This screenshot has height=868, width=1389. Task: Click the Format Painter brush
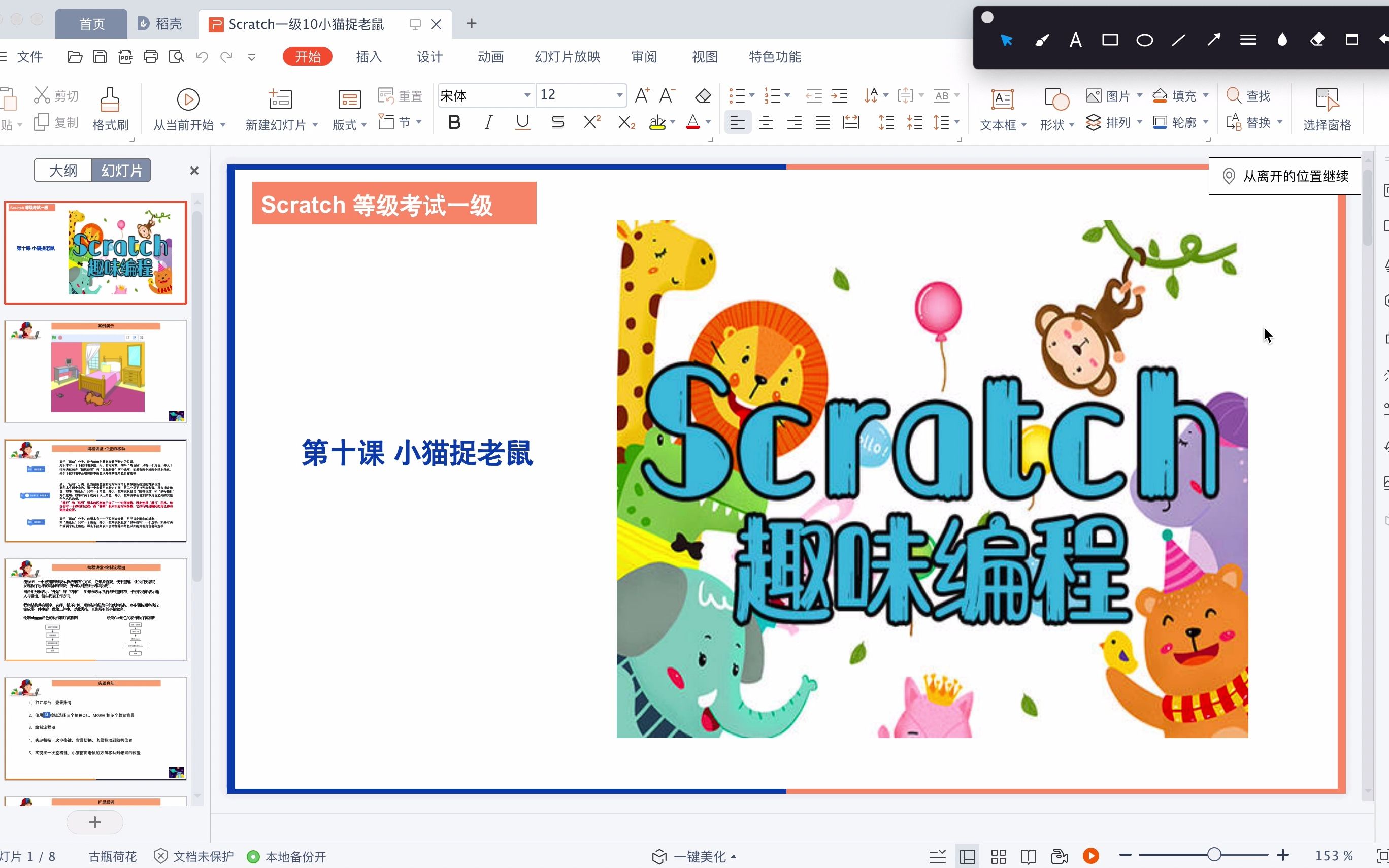pos(110,109)
